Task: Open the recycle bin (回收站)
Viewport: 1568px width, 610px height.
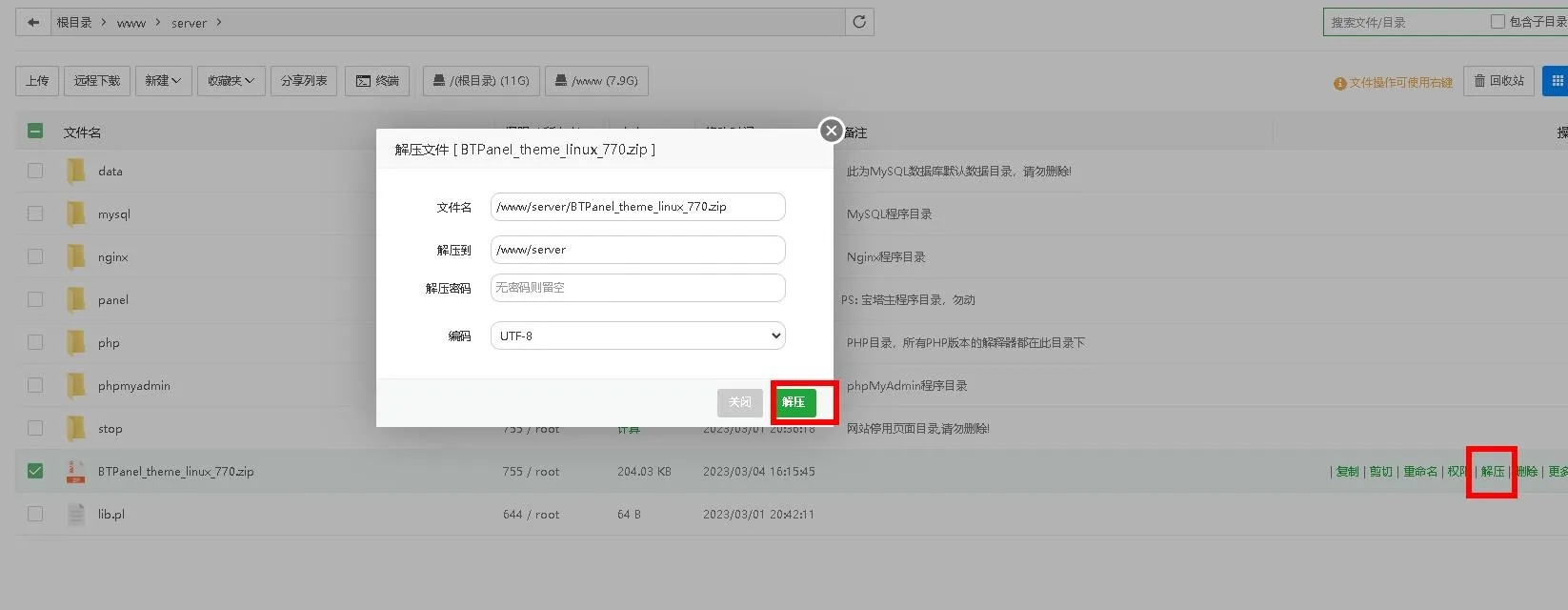Action: click(1498, 81)
